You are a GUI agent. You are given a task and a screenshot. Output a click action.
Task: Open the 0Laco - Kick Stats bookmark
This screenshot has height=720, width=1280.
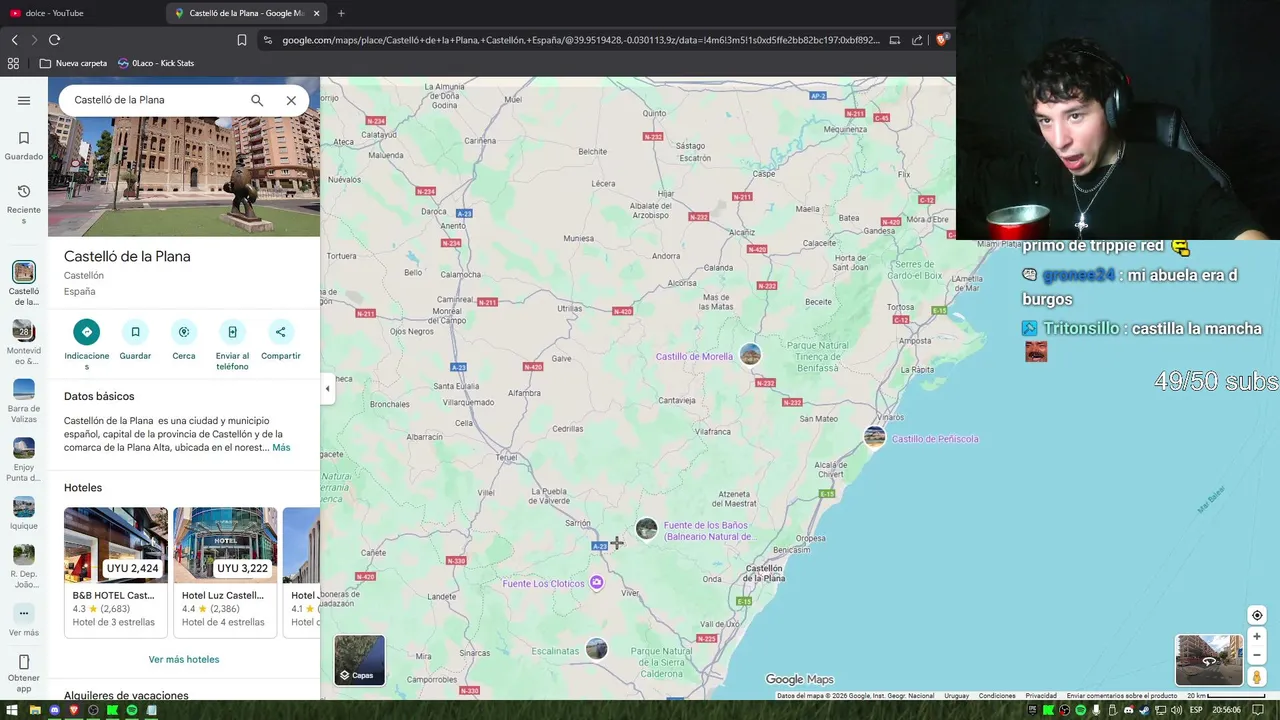155,63
